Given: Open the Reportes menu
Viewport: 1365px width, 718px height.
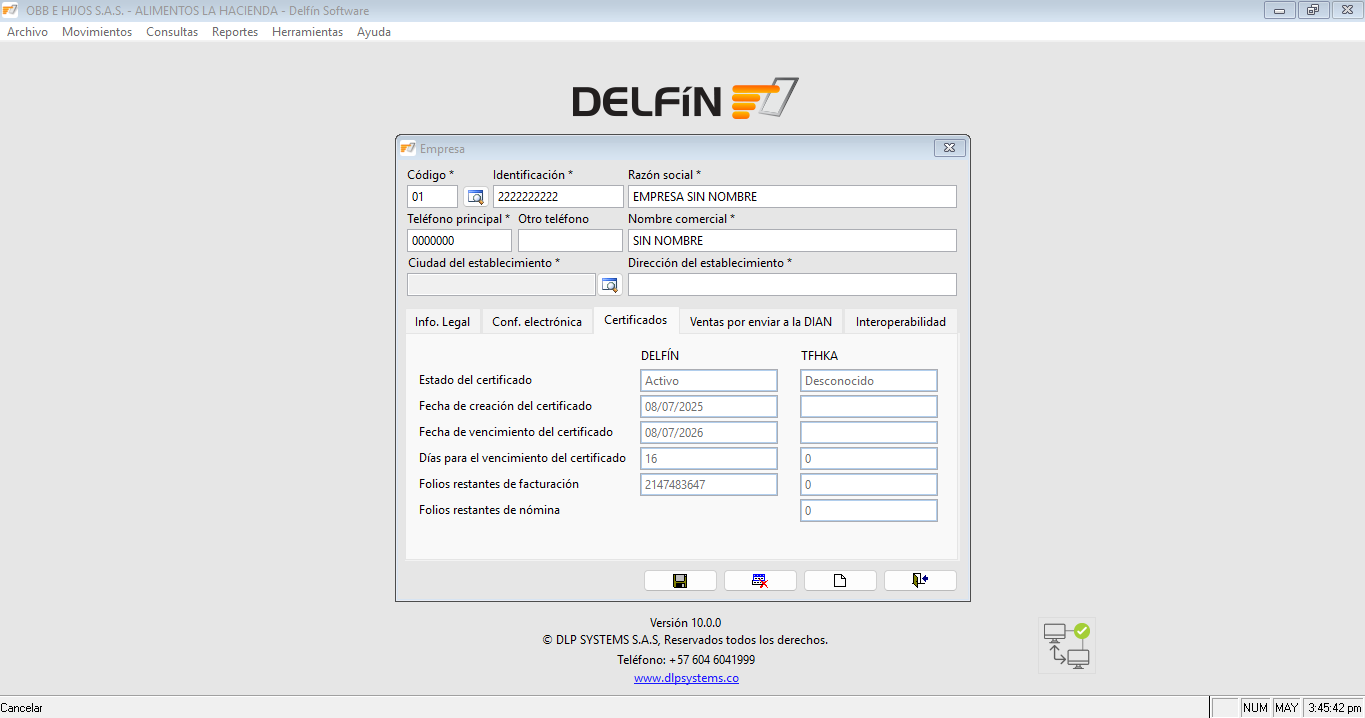Looking at the screenshot, I should coord(235,32).
